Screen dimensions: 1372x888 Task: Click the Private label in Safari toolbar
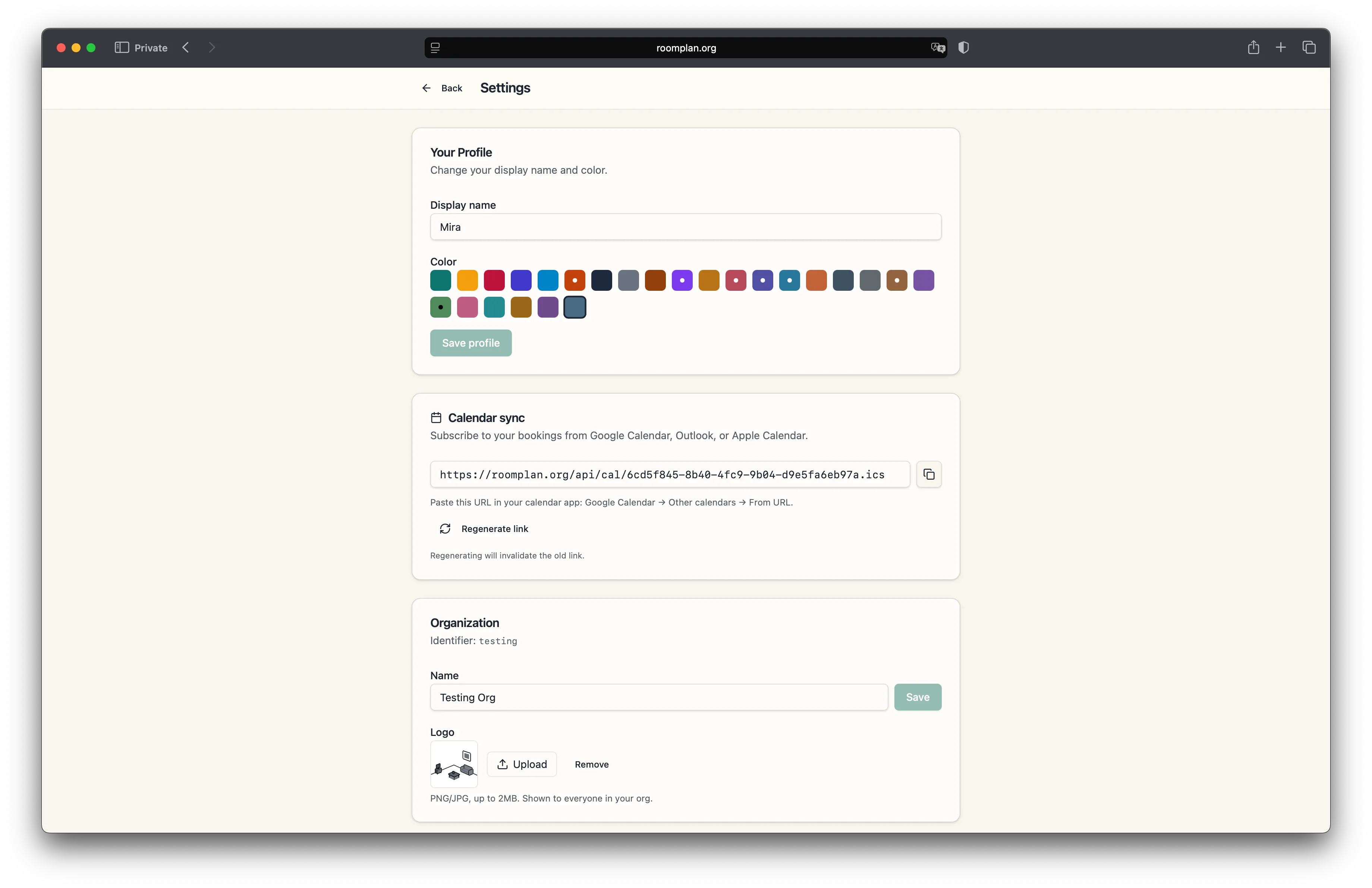151,48
